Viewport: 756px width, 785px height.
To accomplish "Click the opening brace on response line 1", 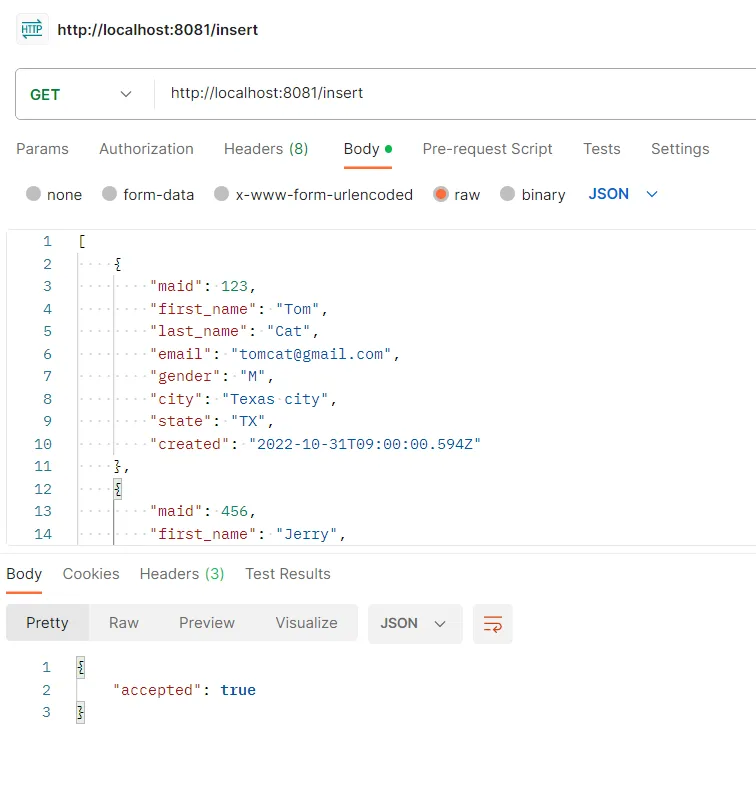I will pos(81,667).
